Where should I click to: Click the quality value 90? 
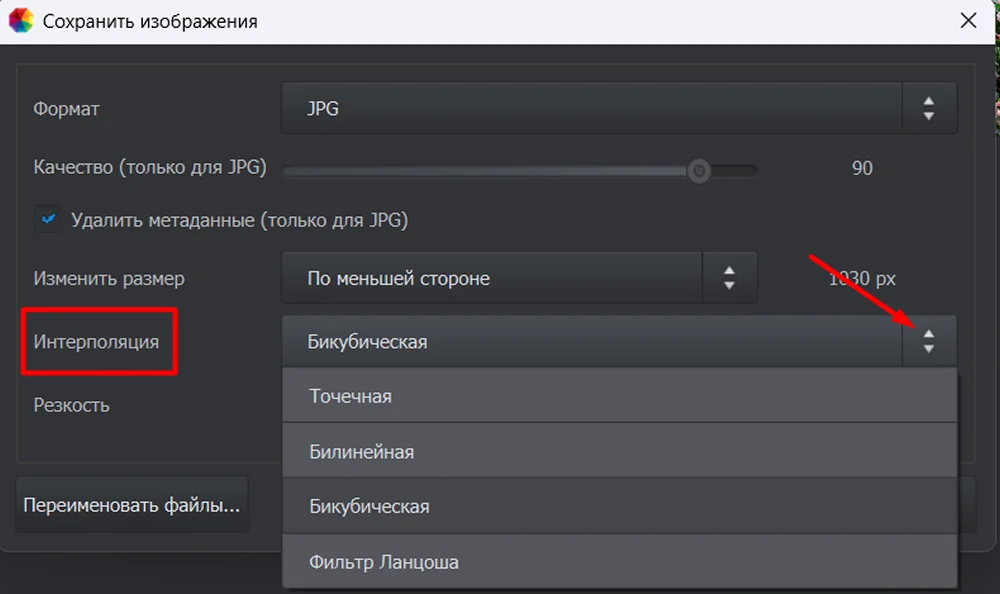point(862,168)
